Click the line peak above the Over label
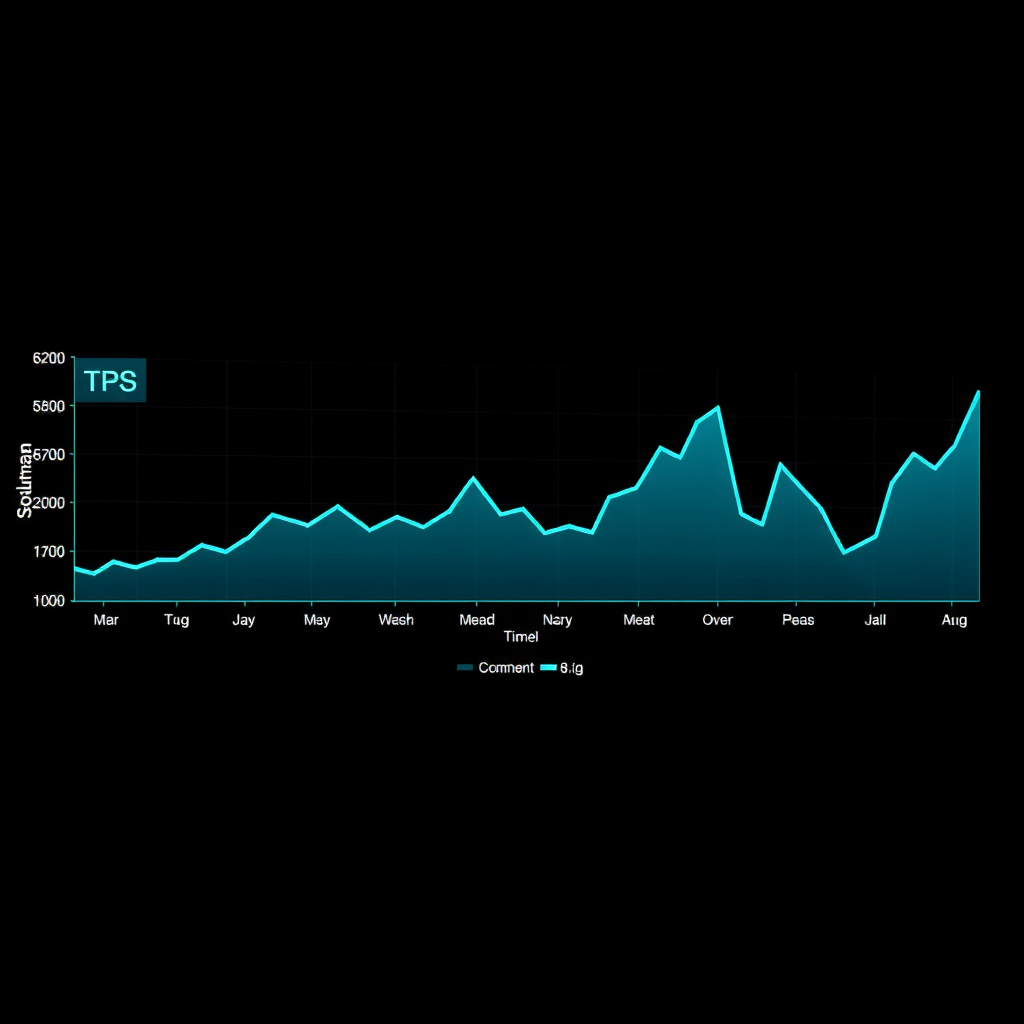Image resolution: width=1024 pixels, height=1024 pixels. point(718,408)
